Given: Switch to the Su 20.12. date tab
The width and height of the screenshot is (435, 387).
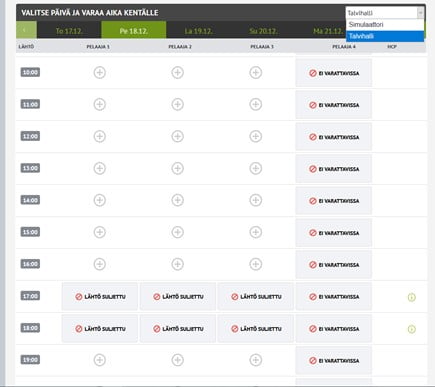Looking at the screenshot, I should (x=263, y=31).
